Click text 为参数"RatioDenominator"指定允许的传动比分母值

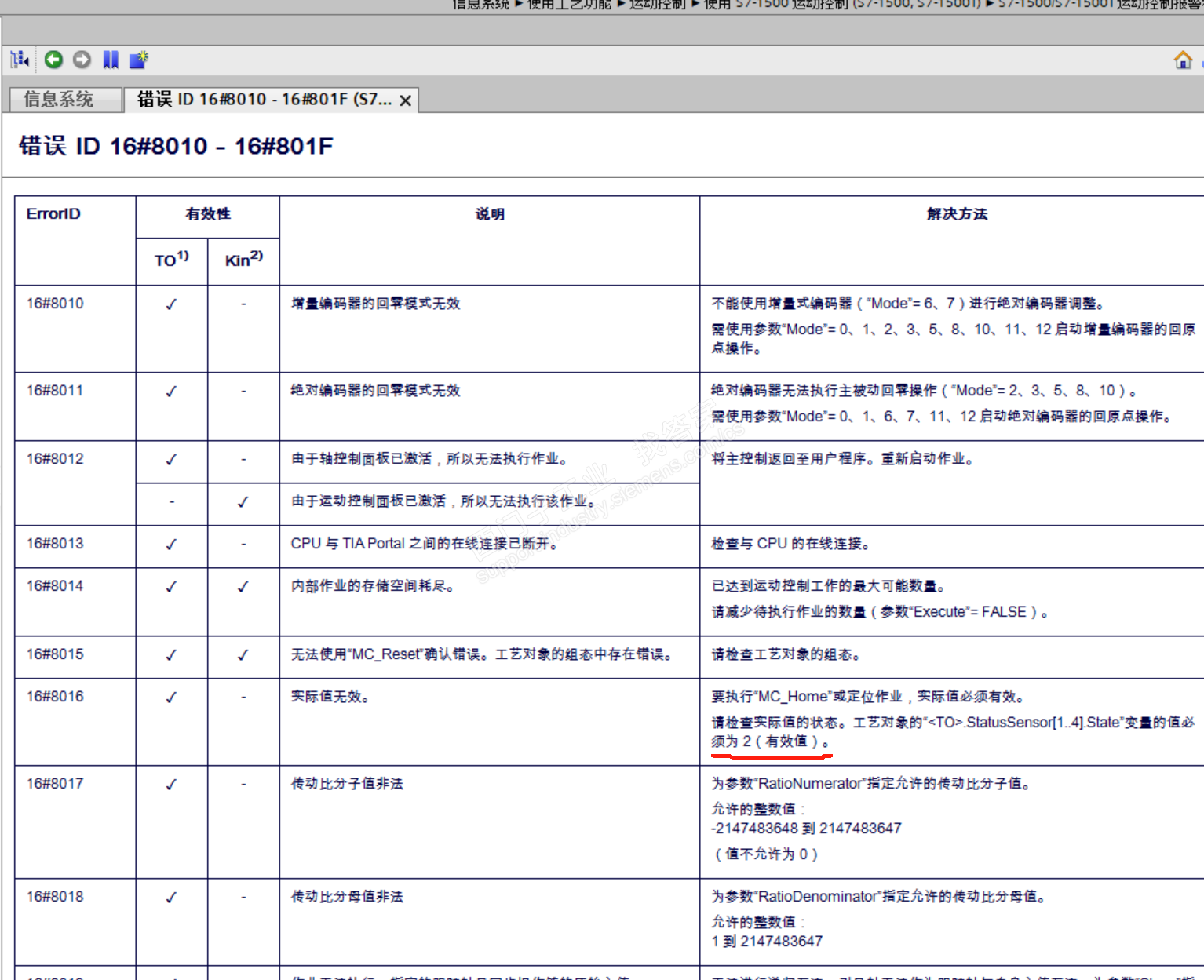pos(878,897)
